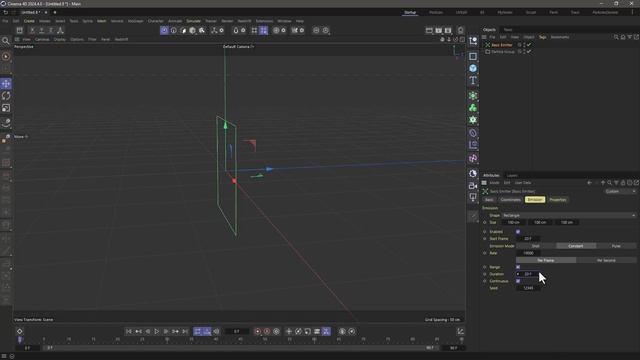640x360 pixels.
Task: Open the Shape Rectangle dropdown
Action: coord(569,215)
